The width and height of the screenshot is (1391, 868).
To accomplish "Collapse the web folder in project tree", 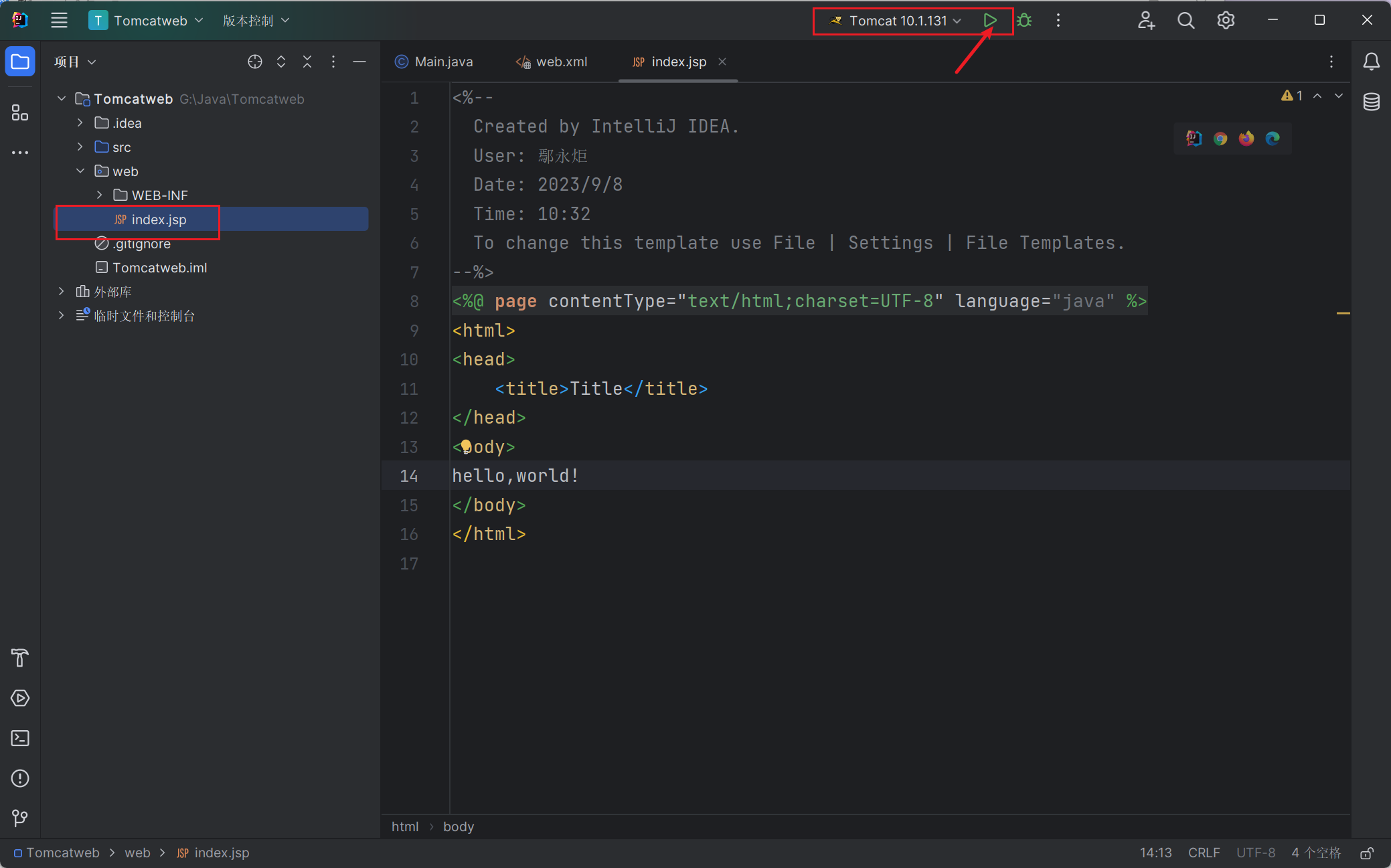I will (x=80, y=171).
